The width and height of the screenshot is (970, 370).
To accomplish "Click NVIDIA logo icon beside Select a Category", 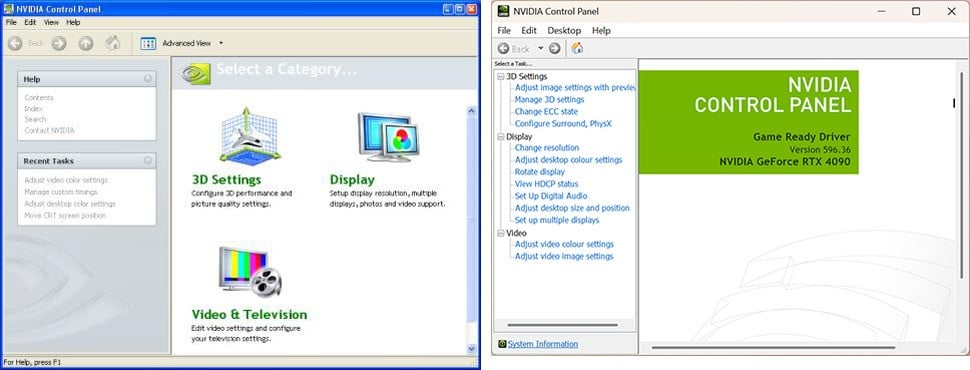I will 195,73.
